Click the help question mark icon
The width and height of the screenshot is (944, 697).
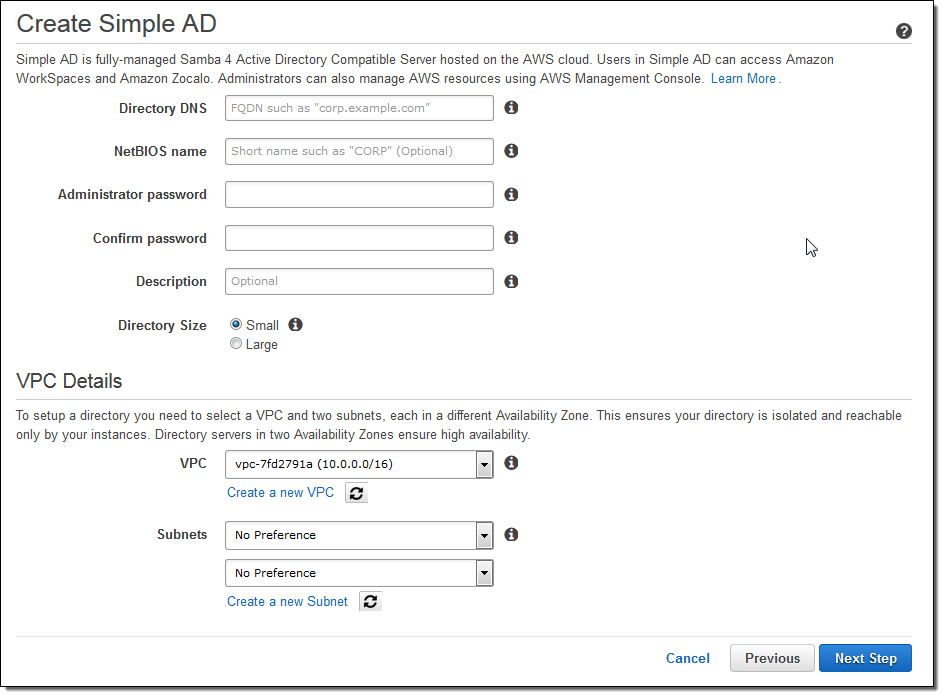pos(904,32)
